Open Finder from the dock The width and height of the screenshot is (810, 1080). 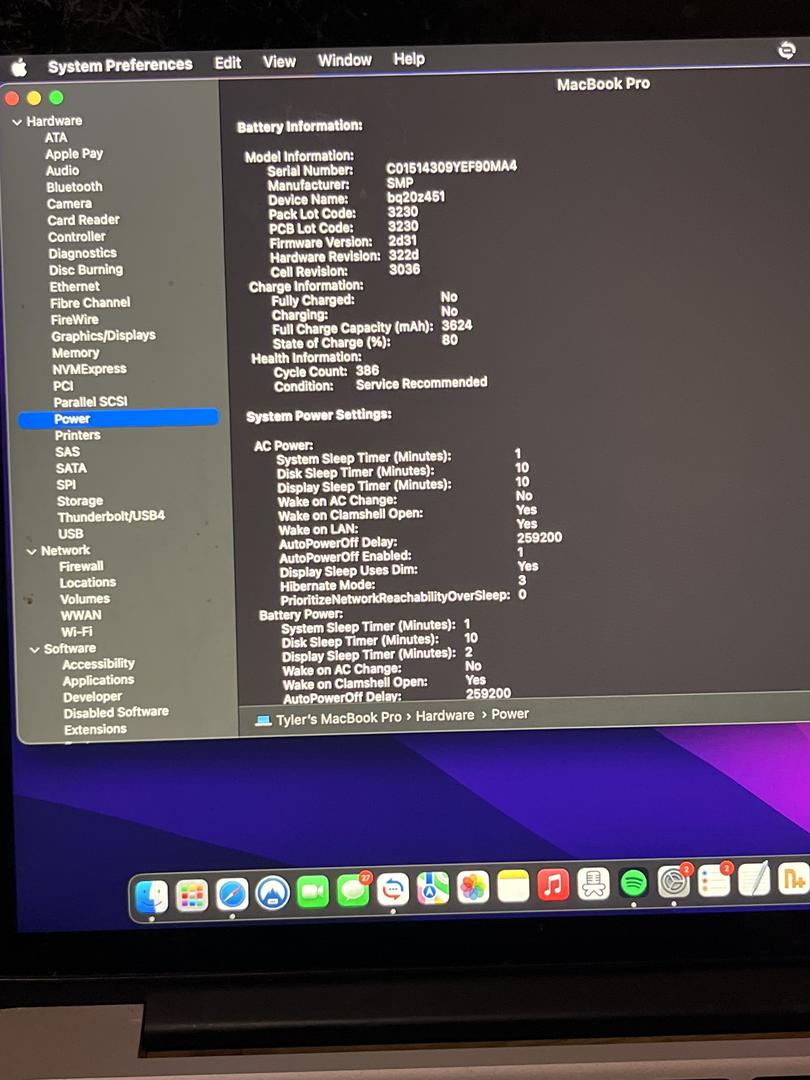151,896
